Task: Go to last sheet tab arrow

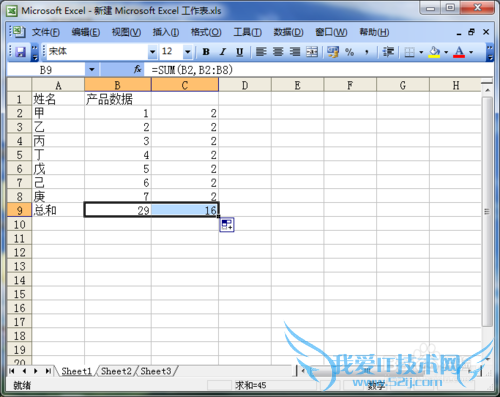Action: (x=48, y=371)
